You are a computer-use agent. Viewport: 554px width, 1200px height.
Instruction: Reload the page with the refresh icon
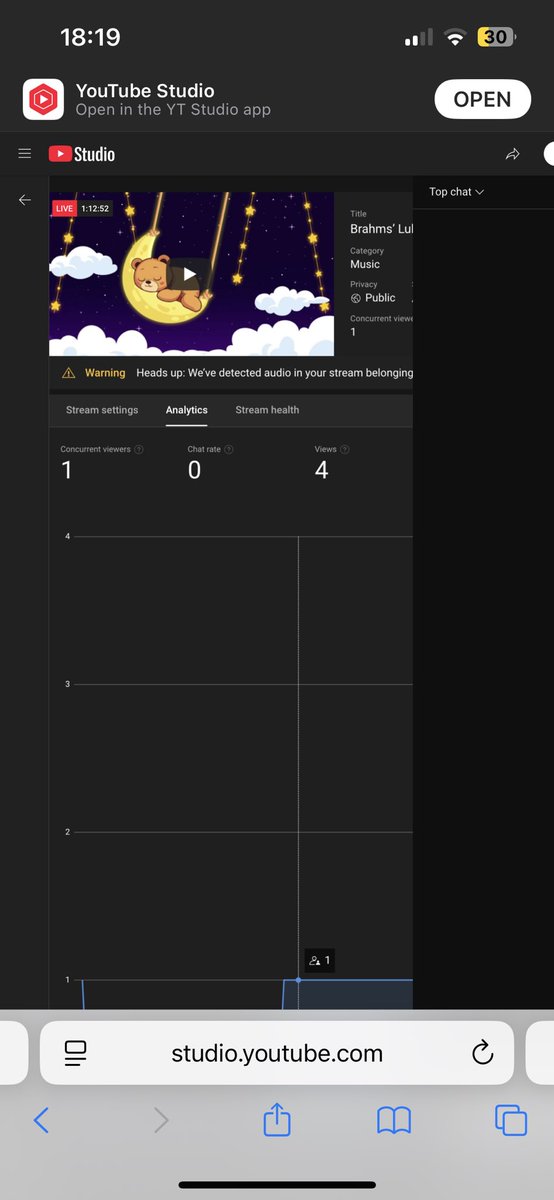coord(482,1053)
